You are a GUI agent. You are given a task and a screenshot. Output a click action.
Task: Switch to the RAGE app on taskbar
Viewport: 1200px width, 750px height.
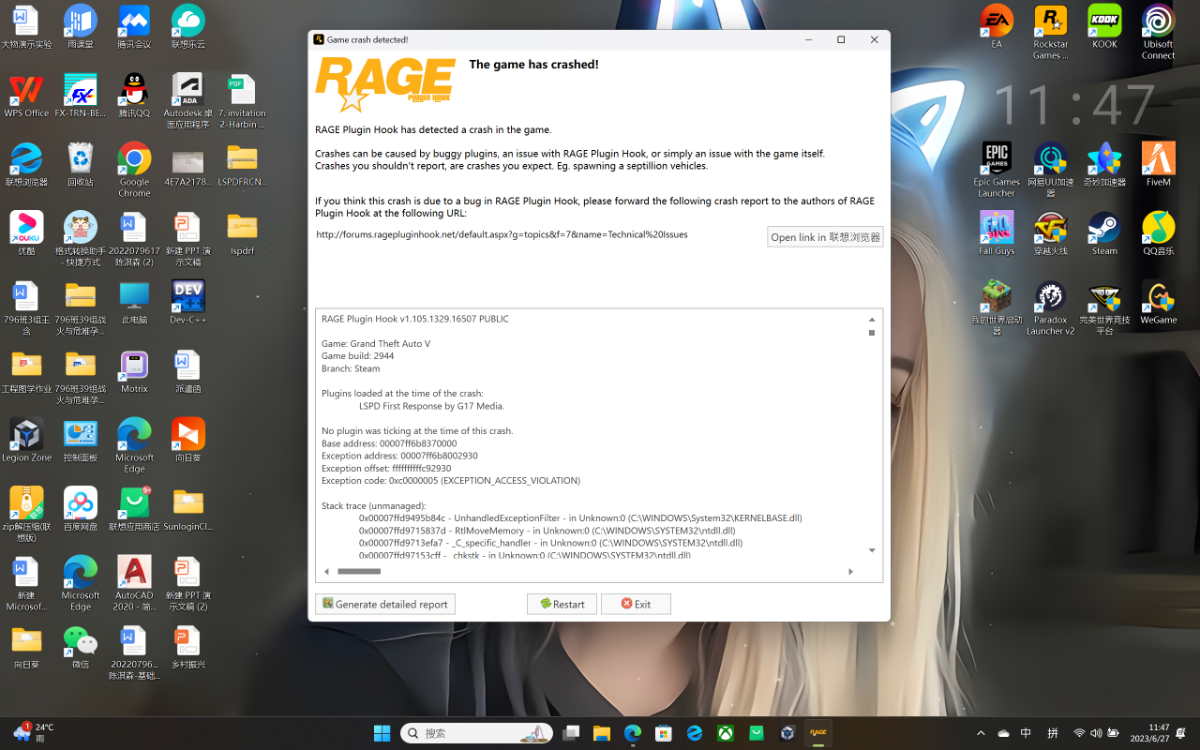818,733
